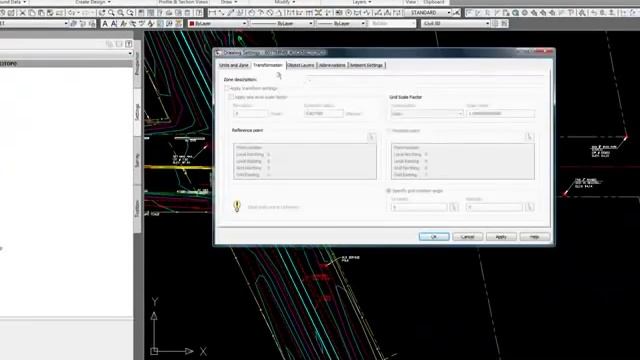The height and width of the screenshot is (360, 640).
Task: Click the Elevation input field
Action: click(x=251, y=113)
